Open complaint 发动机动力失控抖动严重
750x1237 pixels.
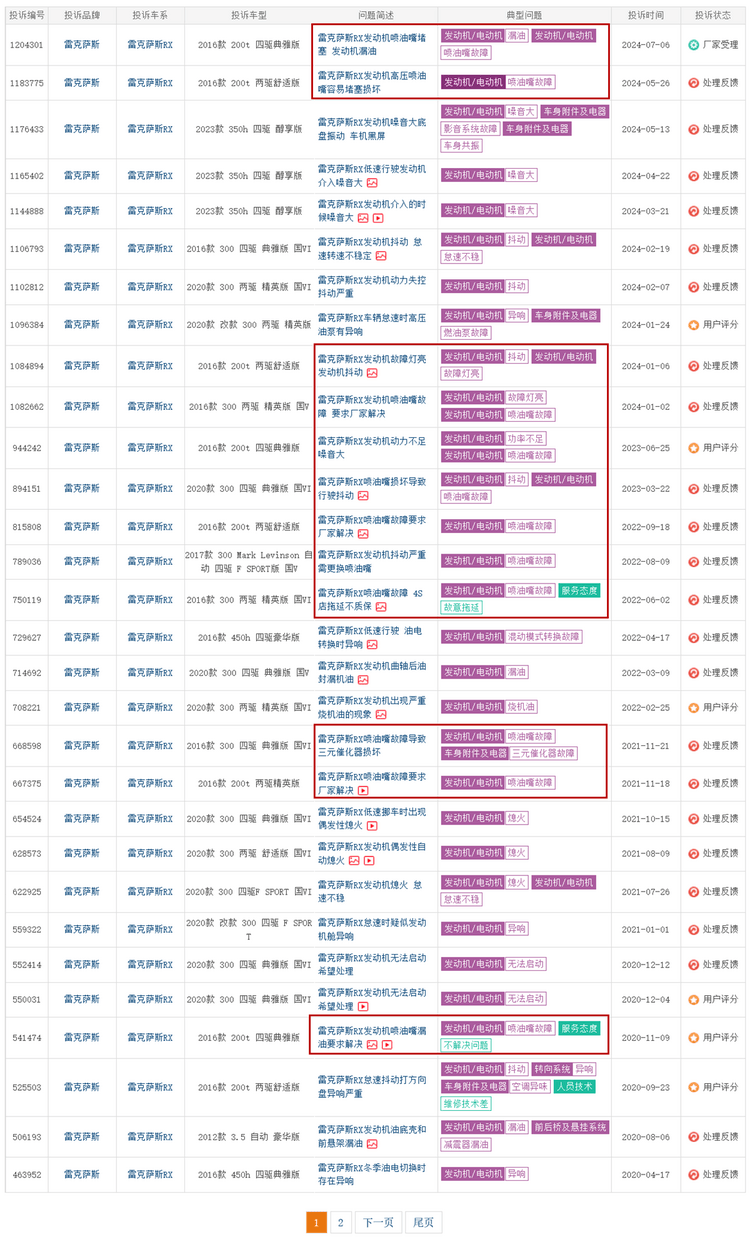click(371, 287)
